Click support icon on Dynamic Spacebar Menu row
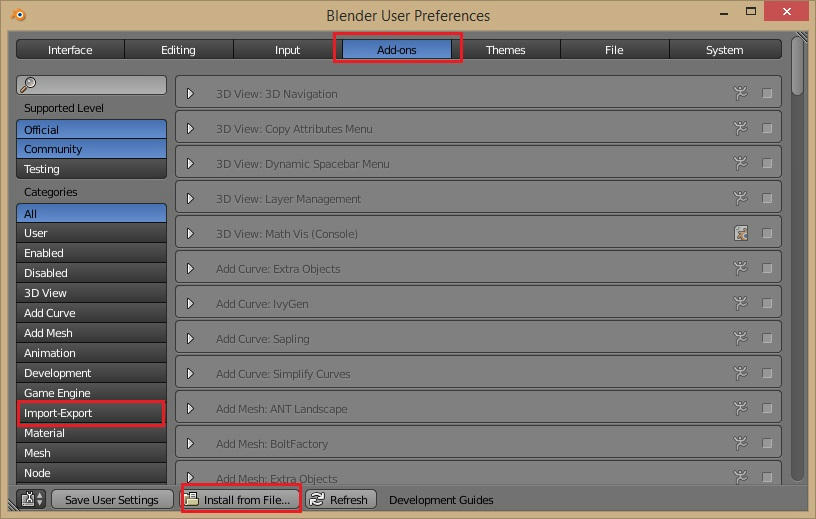This screenshot has width=816, height=519. pos(741,163)
